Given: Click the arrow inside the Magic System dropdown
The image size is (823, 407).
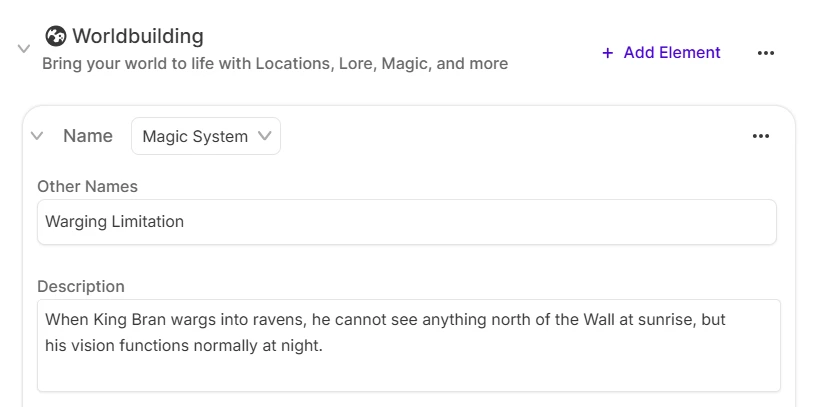Looking at the screenshot, I should point(264,136).
